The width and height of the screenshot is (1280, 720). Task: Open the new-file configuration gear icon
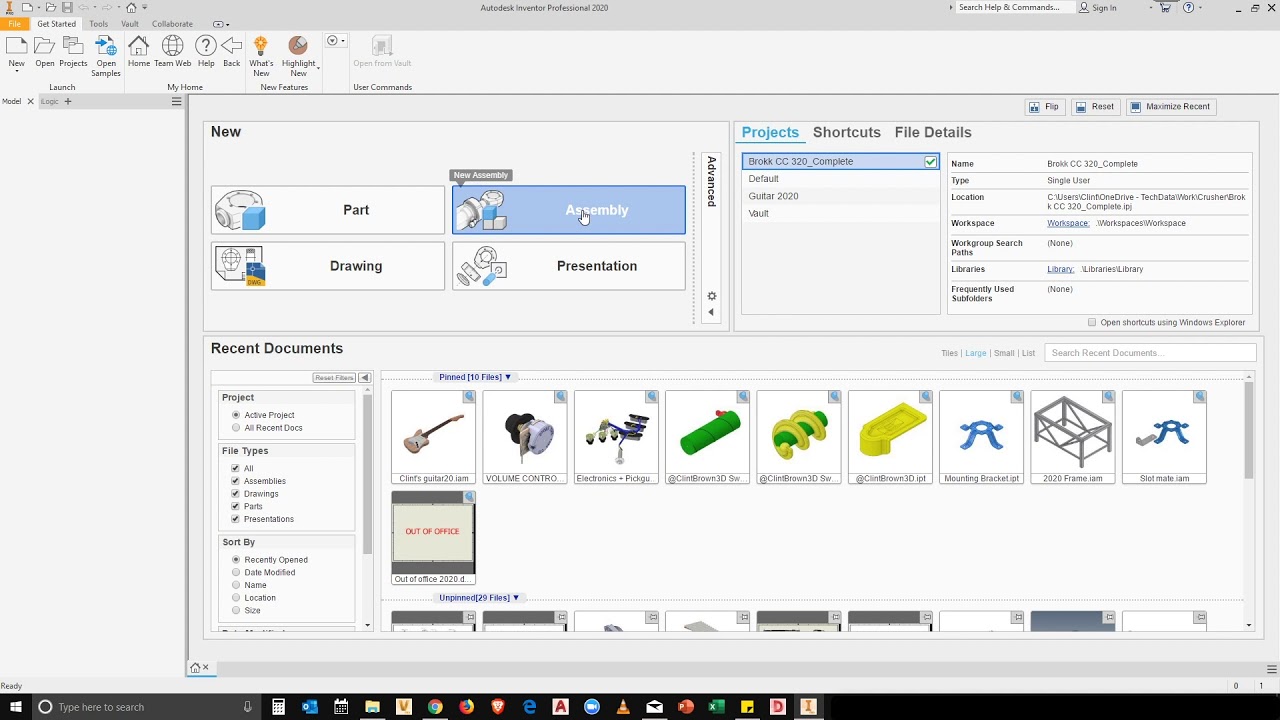point(712,296)
